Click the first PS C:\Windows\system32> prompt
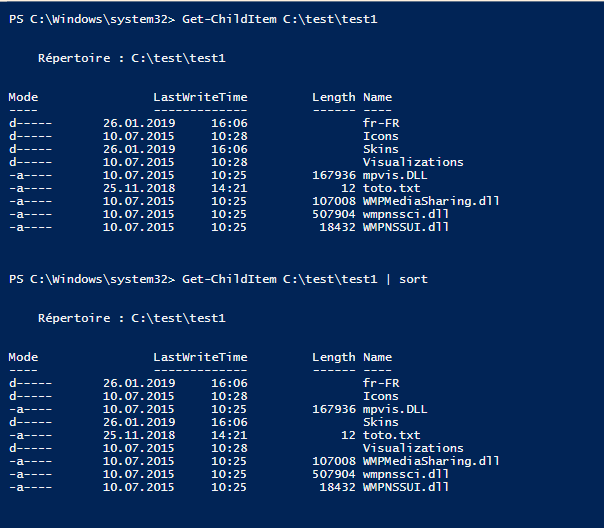This screenshot has width=604, height=528. pos(92,19)
